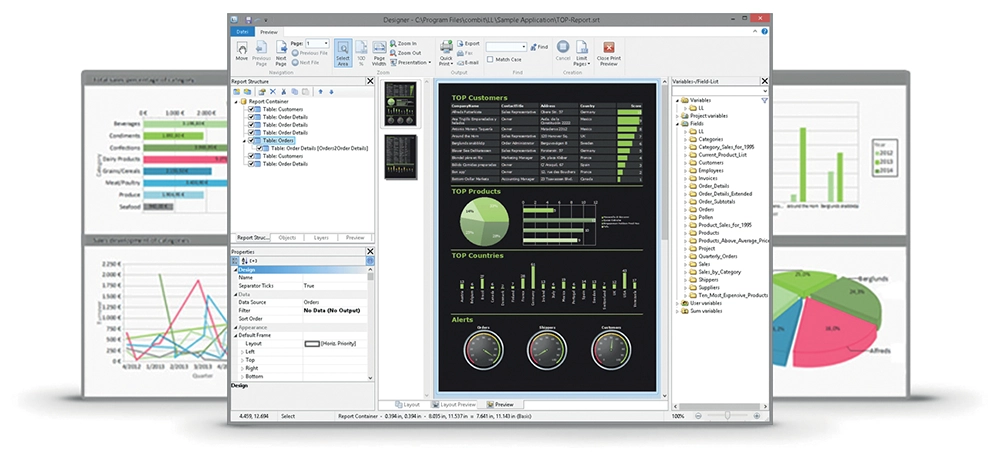Screen dimensions: 1000x455
Task: Click the Find button
Action: pos(540,46)
